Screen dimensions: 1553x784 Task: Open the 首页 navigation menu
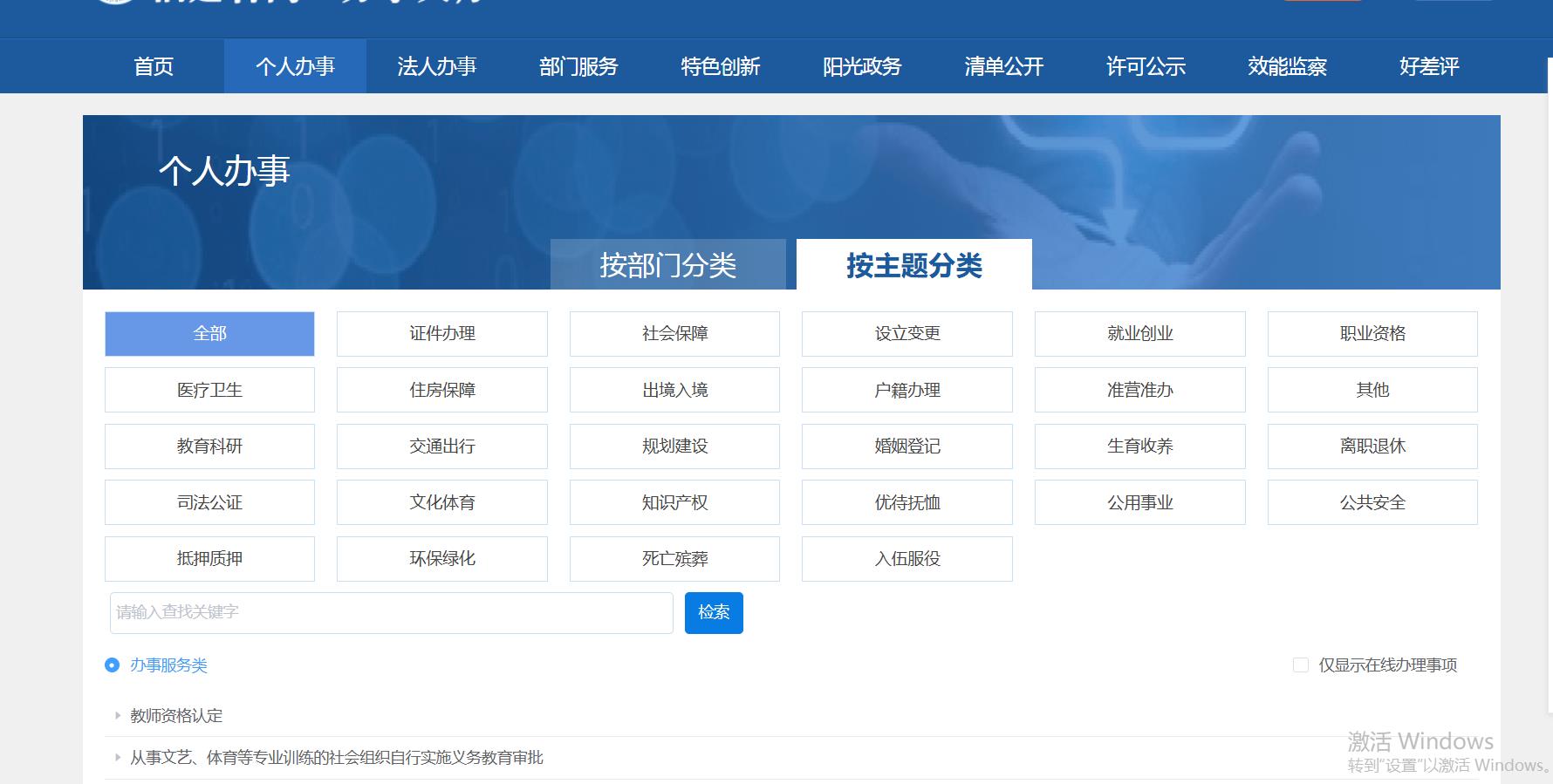point(154,66)
